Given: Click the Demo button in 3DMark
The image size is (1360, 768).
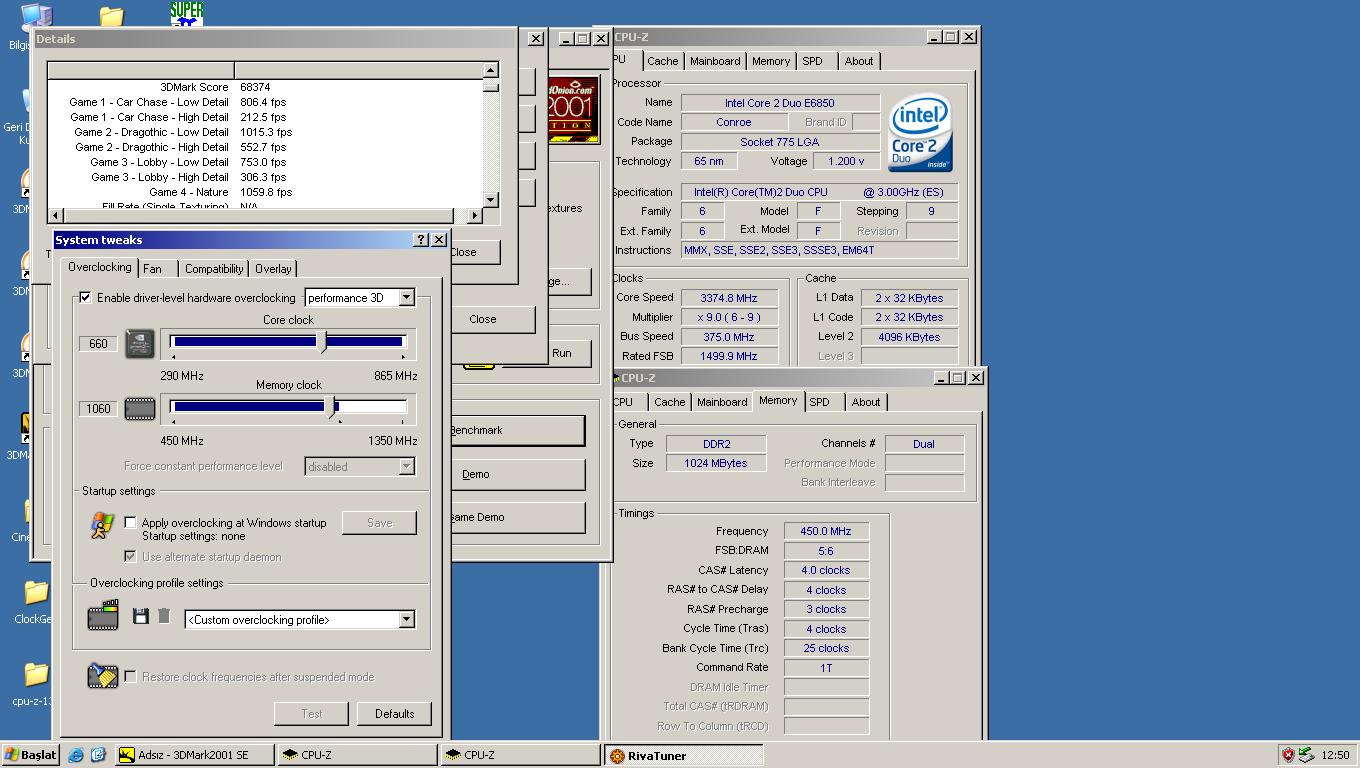Looking at the screenshot, I should click(517, 474).
